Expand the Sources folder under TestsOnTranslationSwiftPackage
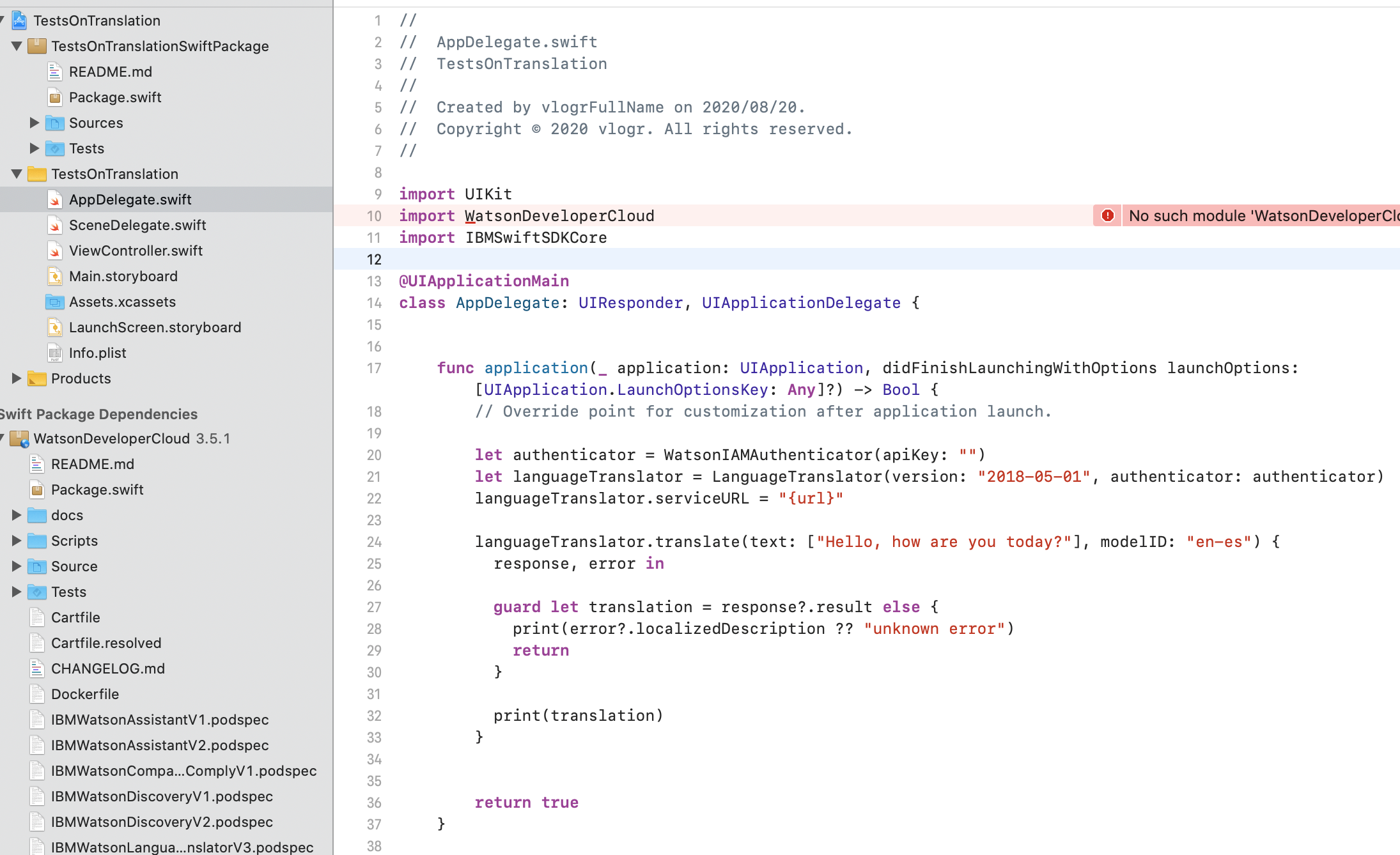1400x855 pixels. (x=35, y=123)
